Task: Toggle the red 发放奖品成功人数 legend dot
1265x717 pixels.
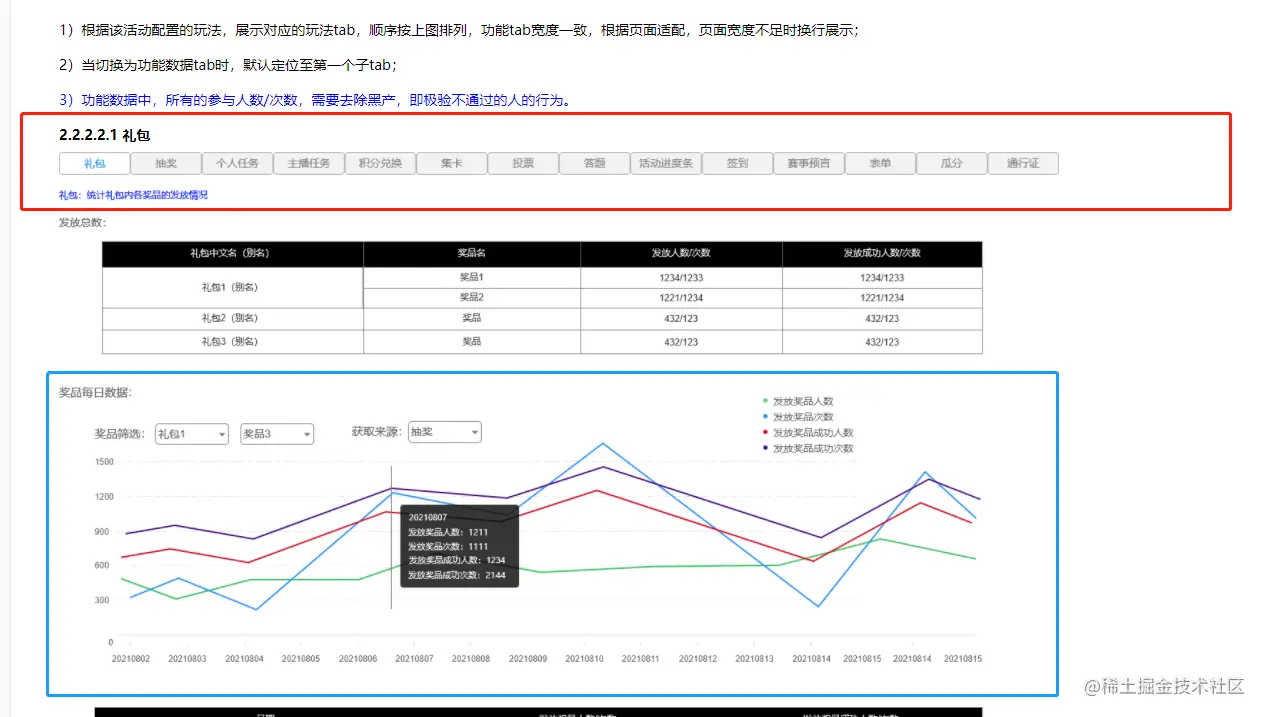Action: click(x=765, y=433)
